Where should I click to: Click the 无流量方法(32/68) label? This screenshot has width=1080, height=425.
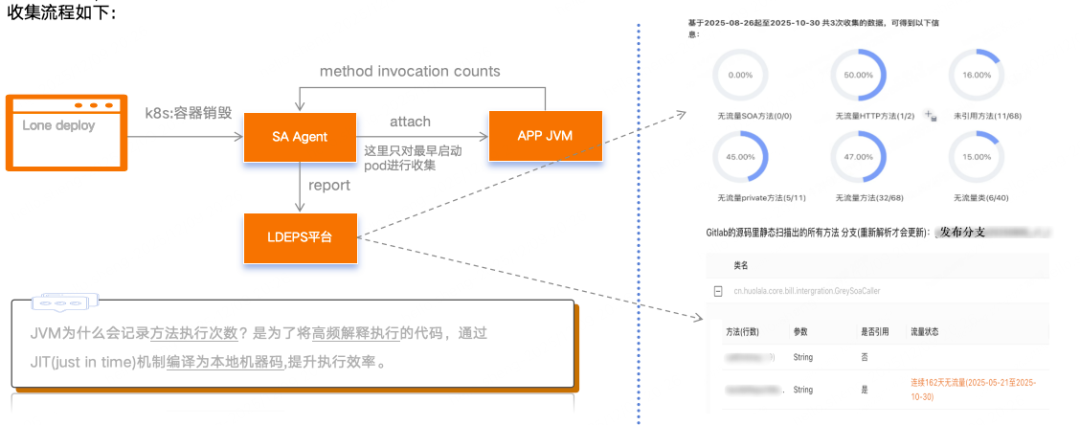pos(869,198)
